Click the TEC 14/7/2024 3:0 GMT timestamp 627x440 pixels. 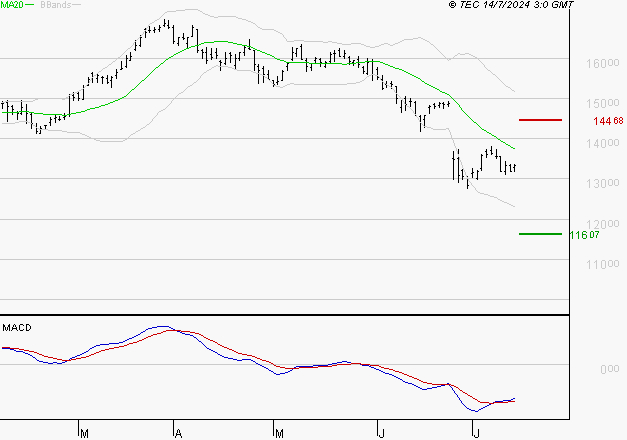pos(511,5)
